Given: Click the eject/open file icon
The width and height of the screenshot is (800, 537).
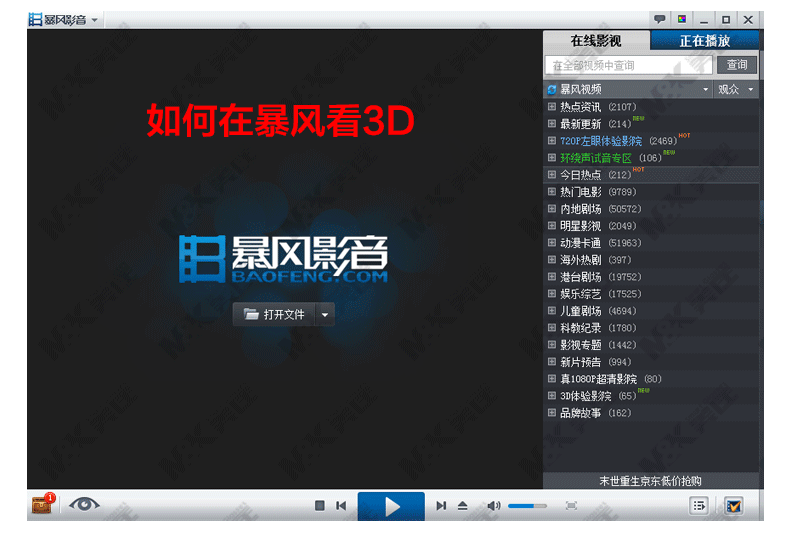Looking at the screenshot, I should [463, 505].
